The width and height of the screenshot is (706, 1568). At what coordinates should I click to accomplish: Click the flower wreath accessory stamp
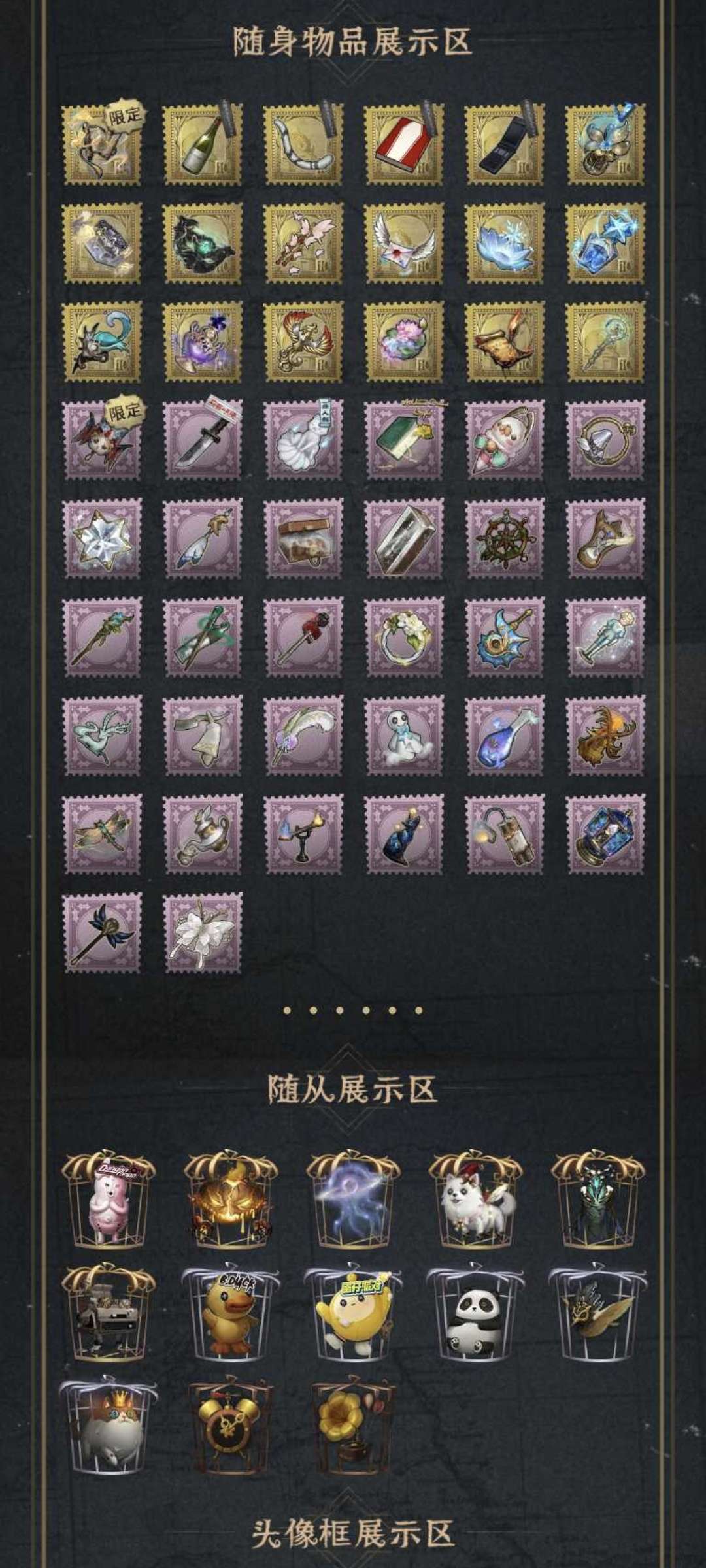(x=404, y=636)
